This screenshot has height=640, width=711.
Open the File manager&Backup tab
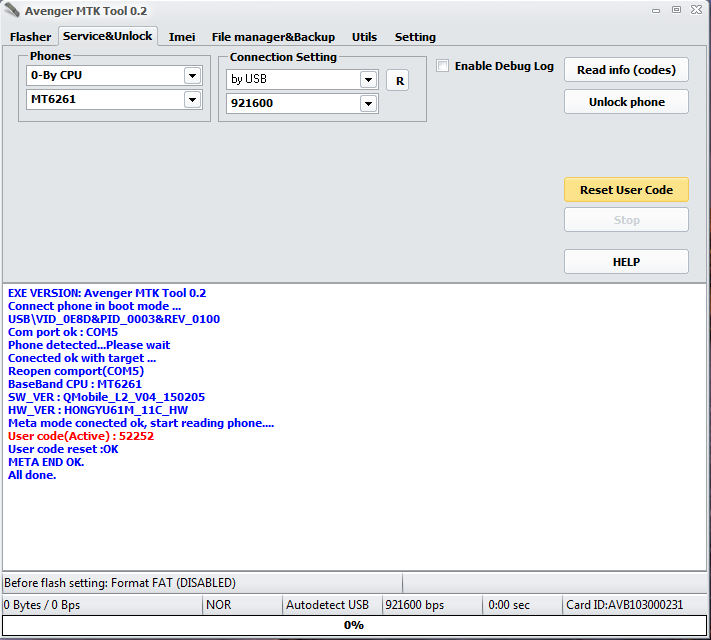(x=273, y=37)
